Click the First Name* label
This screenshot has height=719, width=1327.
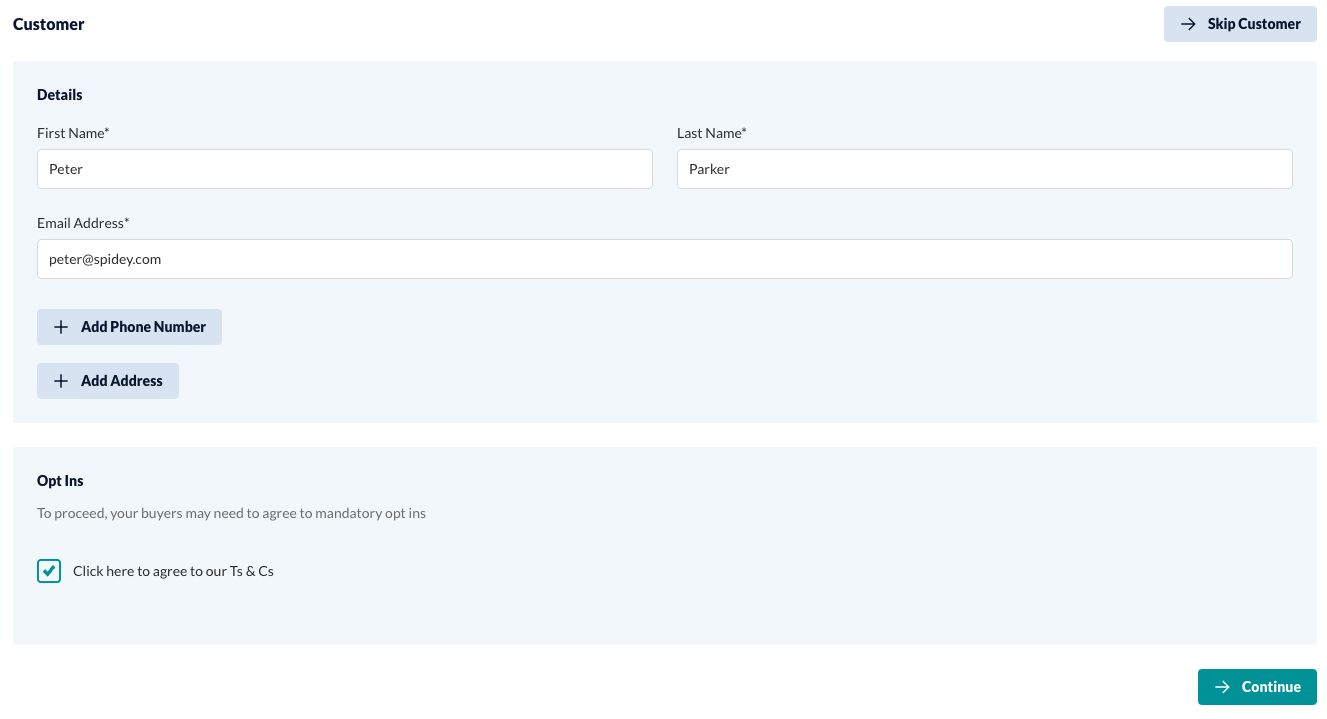pos(73,133)
